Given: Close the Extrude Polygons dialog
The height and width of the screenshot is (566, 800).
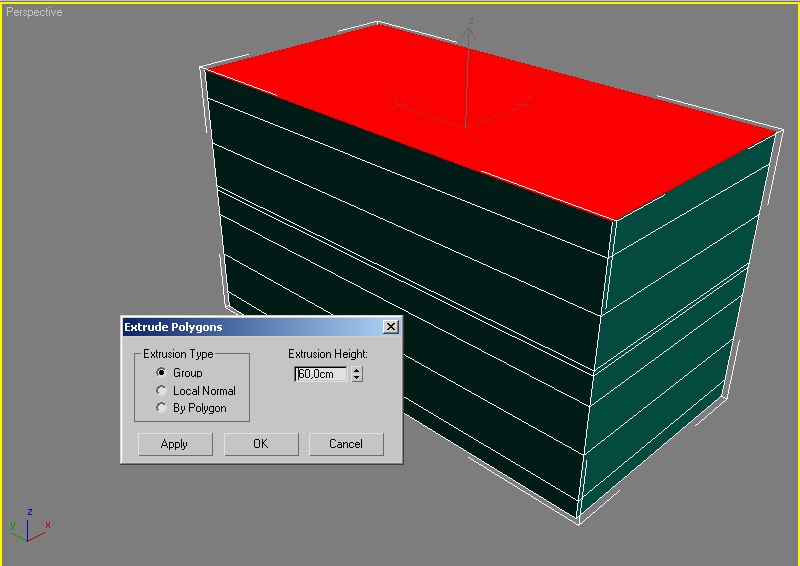Looking at the screenshot, I should (391, 327).
